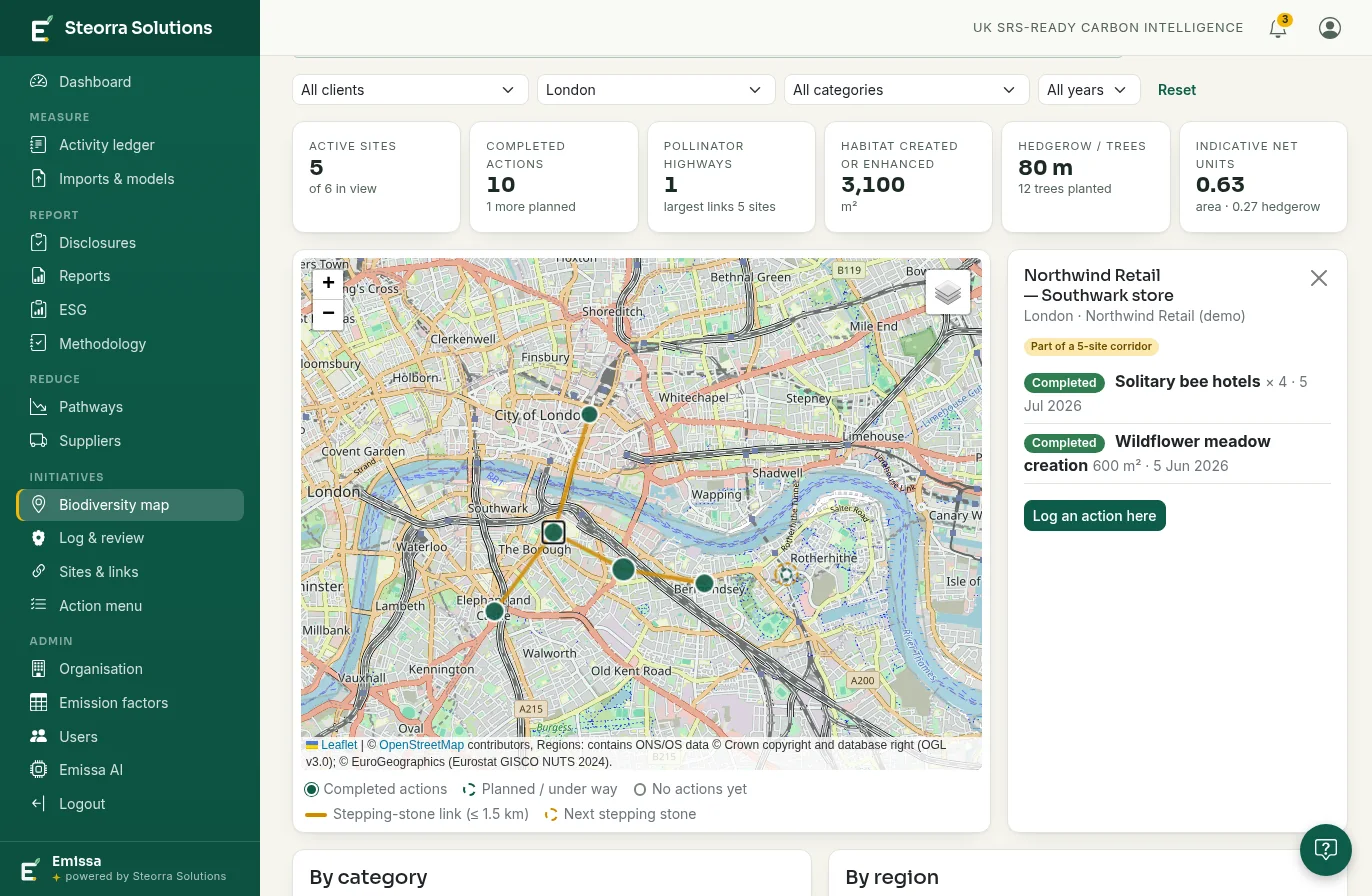Open ESG section

tap(130, 310)
